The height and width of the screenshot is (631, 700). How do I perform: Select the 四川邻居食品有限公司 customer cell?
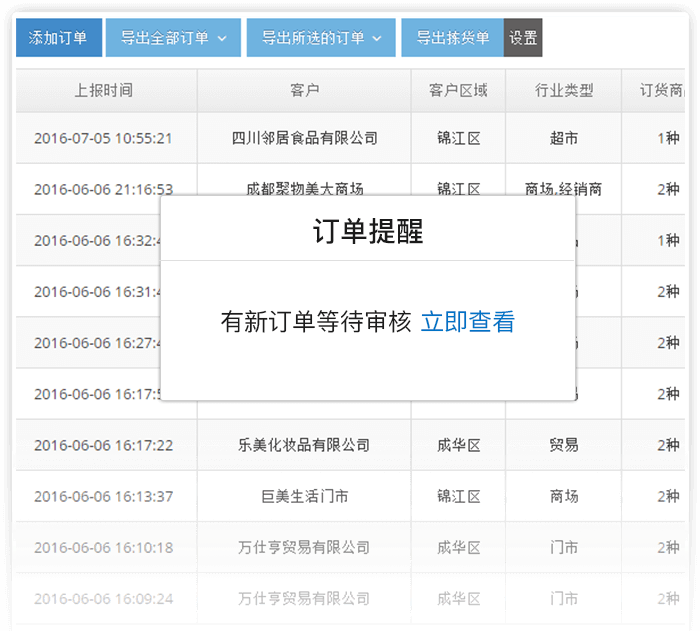[x=304, y=138]
